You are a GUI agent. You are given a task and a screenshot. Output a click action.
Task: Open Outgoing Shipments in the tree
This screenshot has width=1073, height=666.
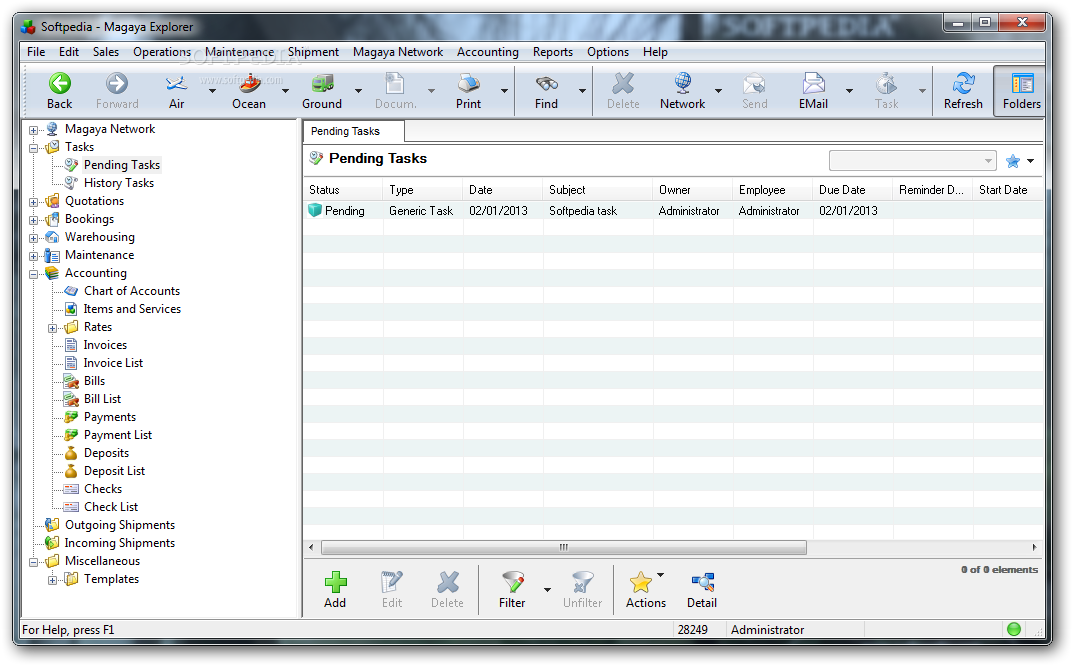pos(120,525)
